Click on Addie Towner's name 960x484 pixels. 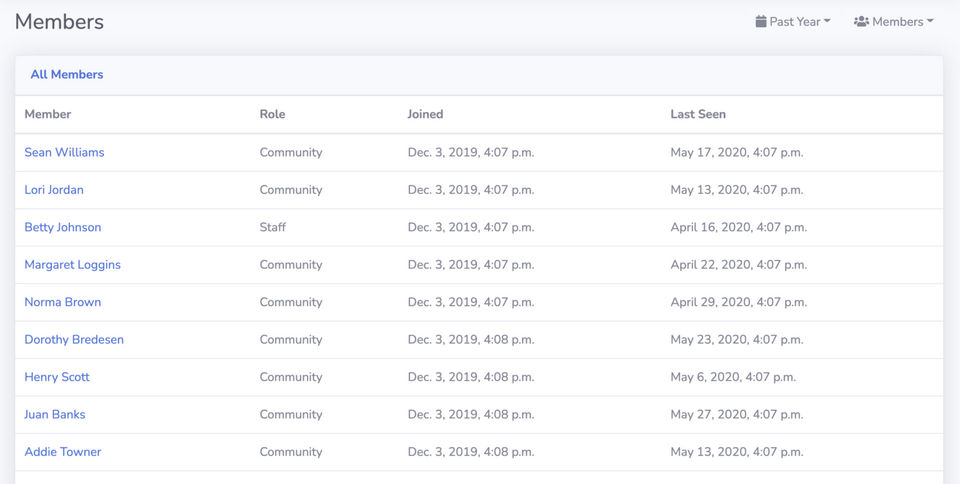tap(63, 452)
